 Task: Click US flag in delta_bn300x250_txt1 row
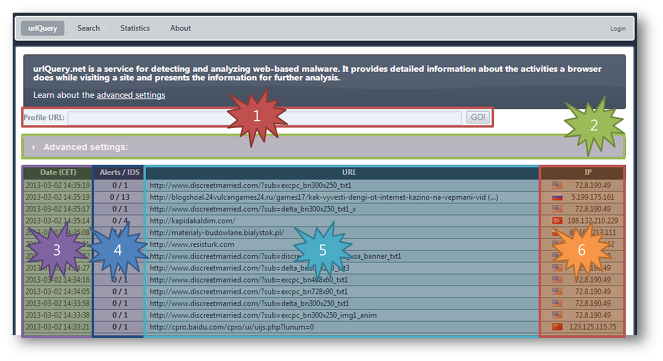pos(557,303)
